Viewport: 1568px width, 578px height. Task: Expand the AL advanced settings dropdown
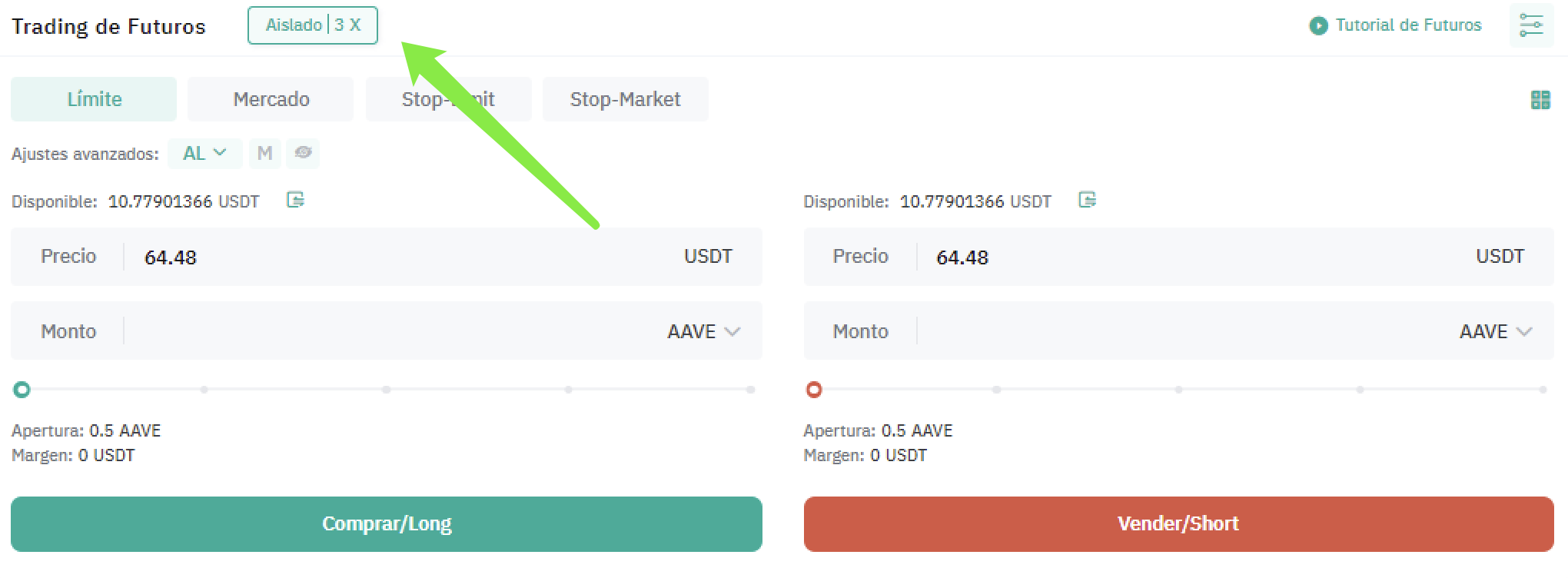pos(204,153)
